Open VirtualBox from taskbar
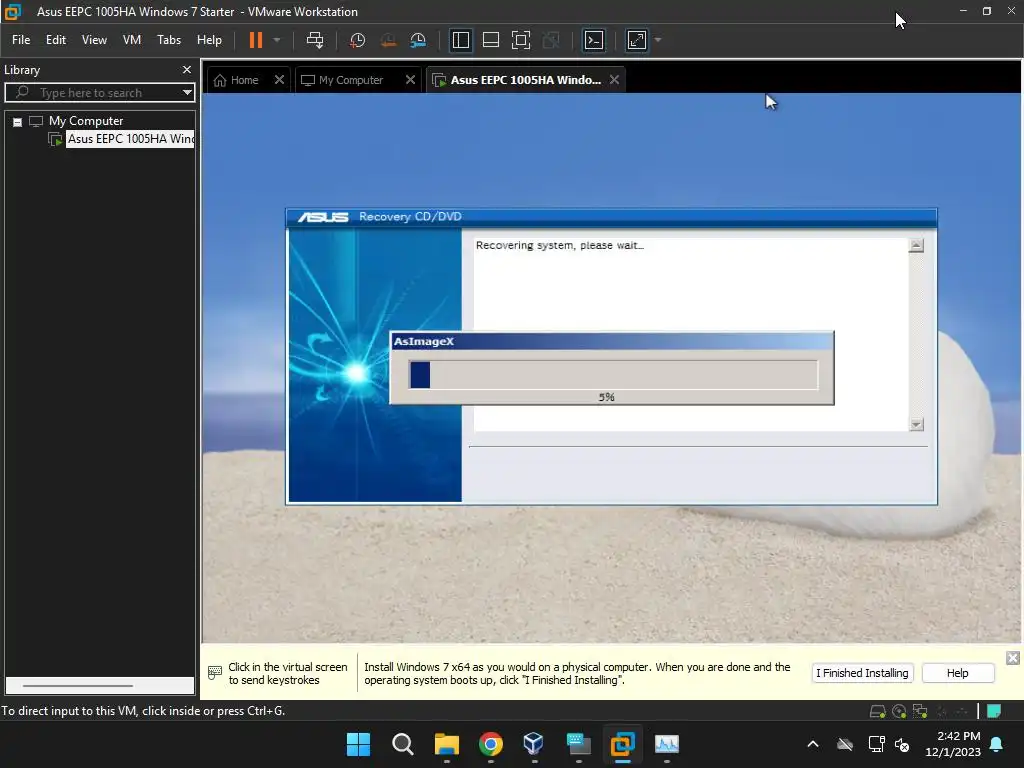The image size is (1024, 768). point(534,743)
